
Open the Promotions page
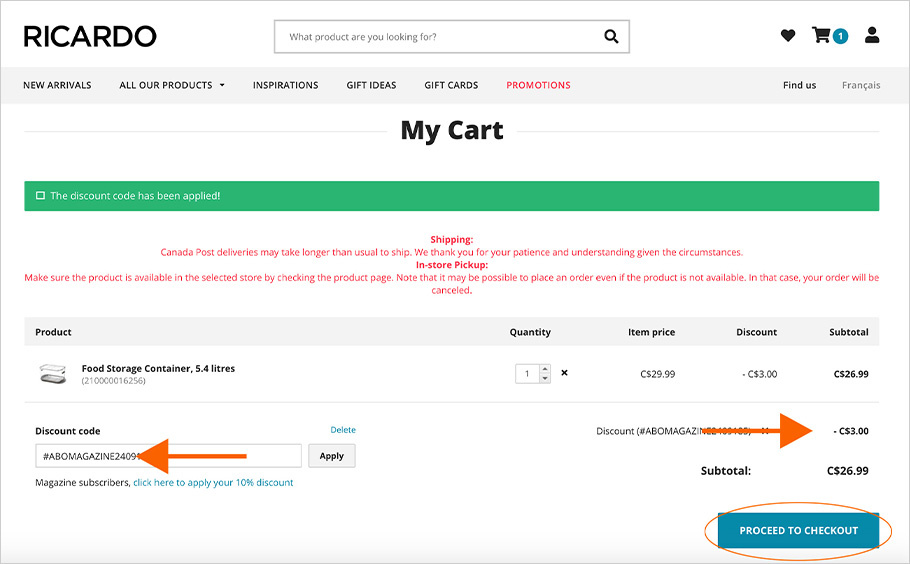[538, 85]
